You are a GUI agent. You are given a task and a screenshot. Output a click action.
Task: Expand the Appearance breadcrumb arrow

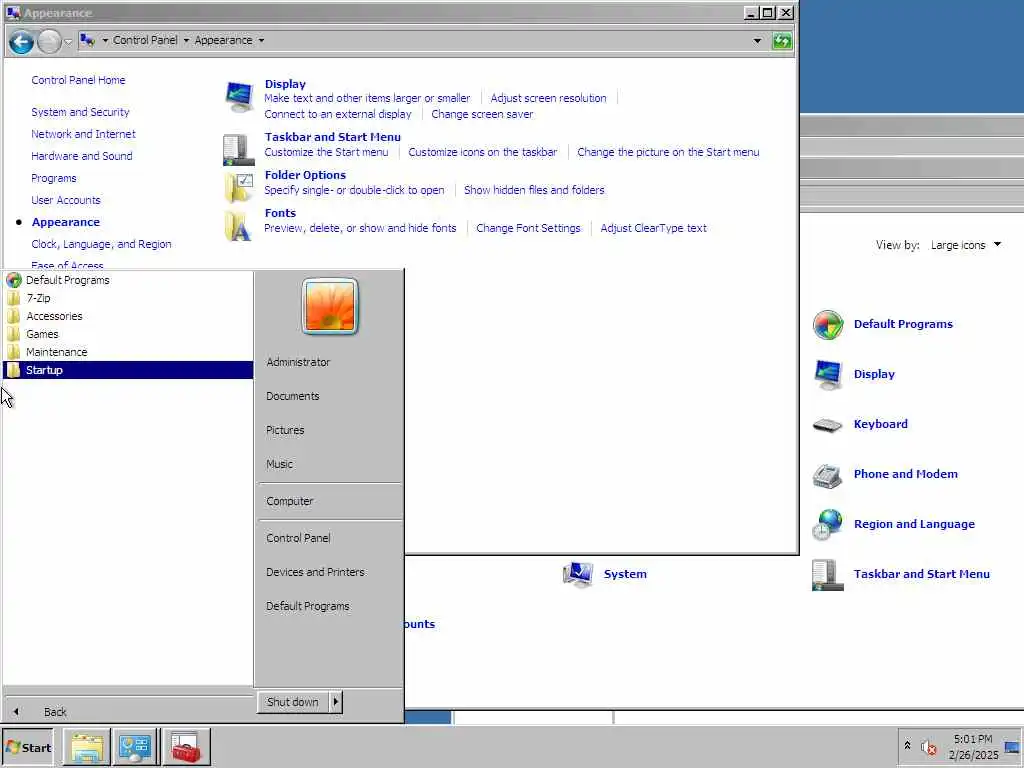[261, 40]
